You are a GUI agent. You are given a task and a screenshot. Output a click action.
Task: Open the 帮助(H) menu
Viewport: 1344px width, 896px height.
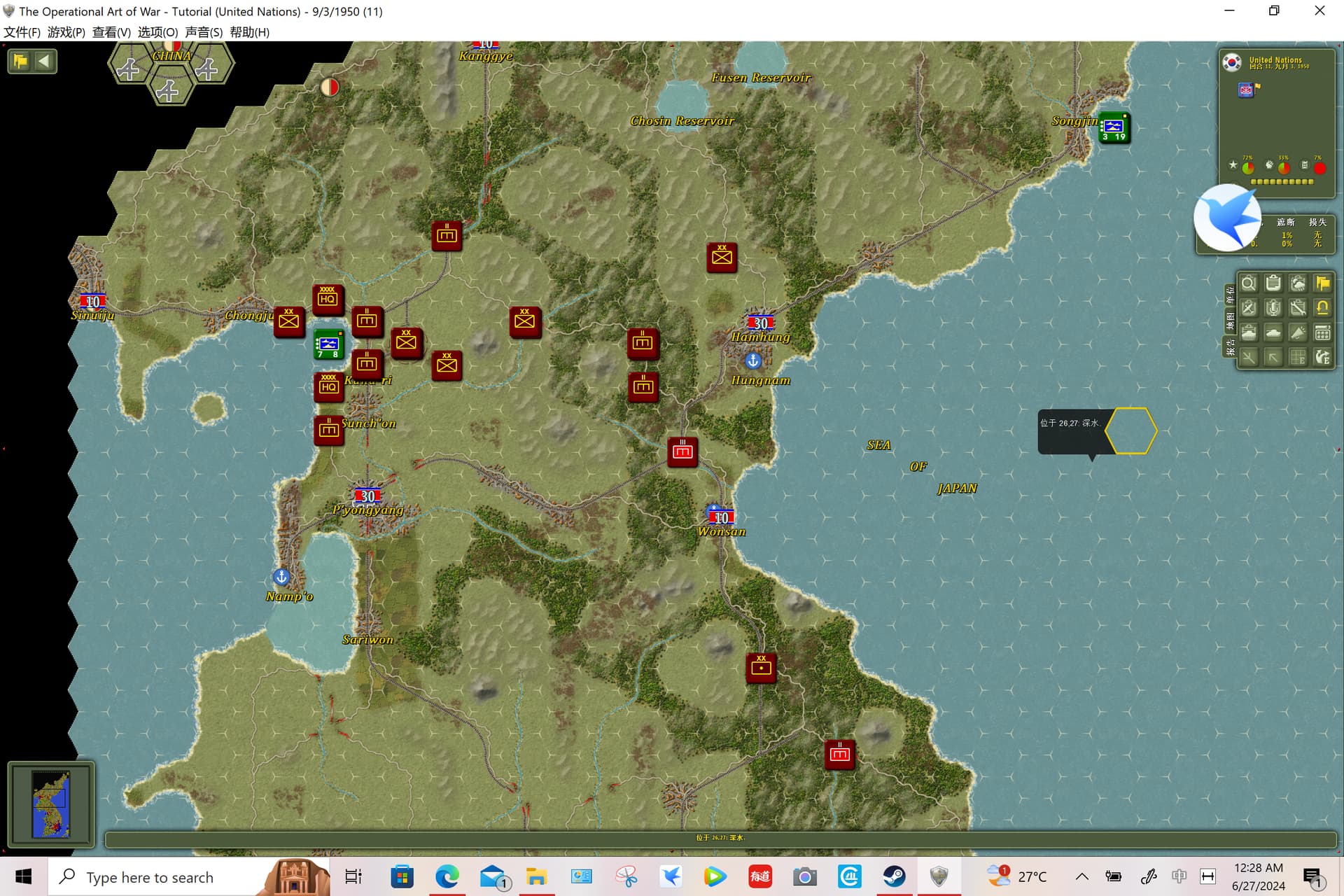(x=249, y=32)
